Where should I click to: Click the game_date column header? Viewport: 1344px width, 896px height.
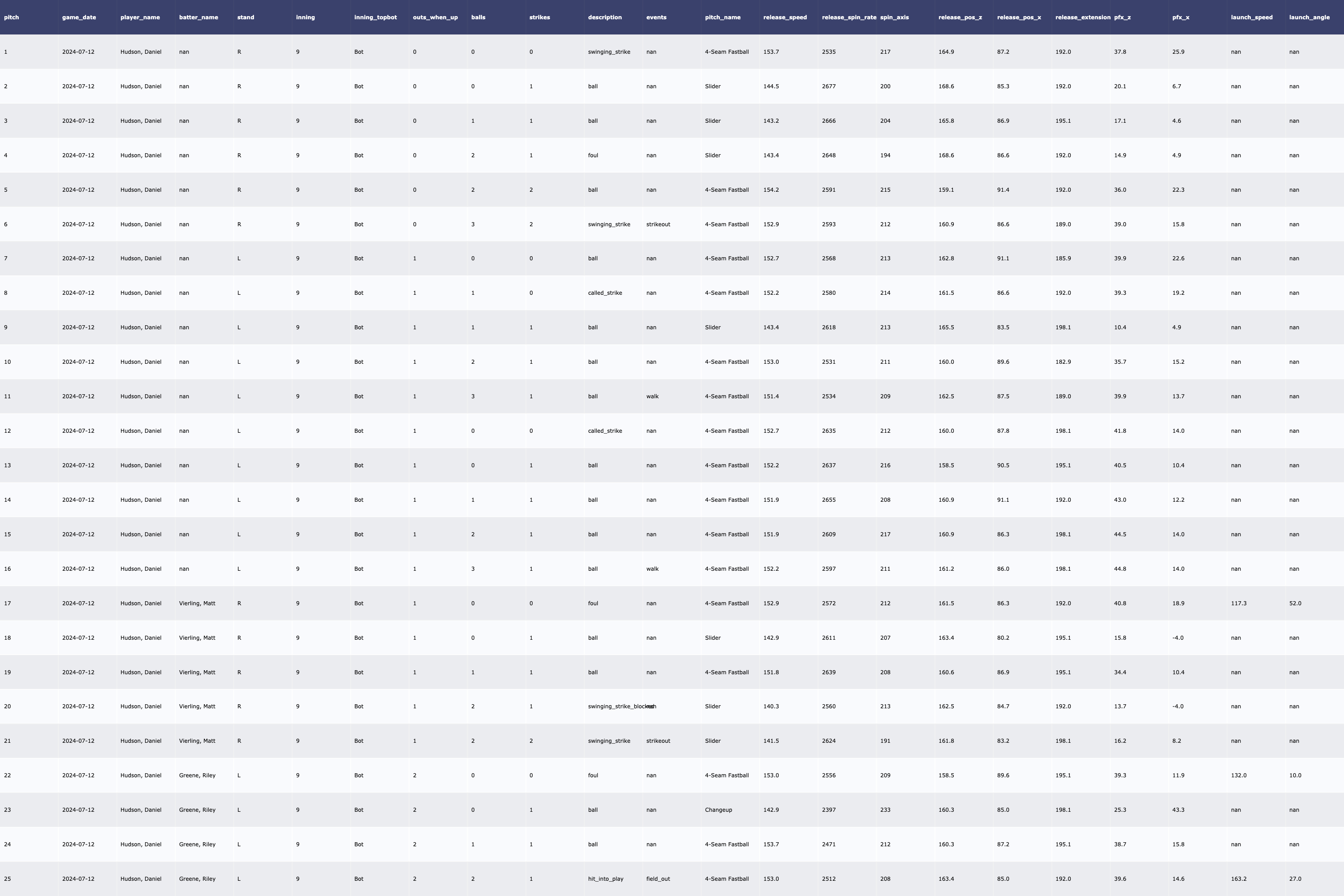79,17
